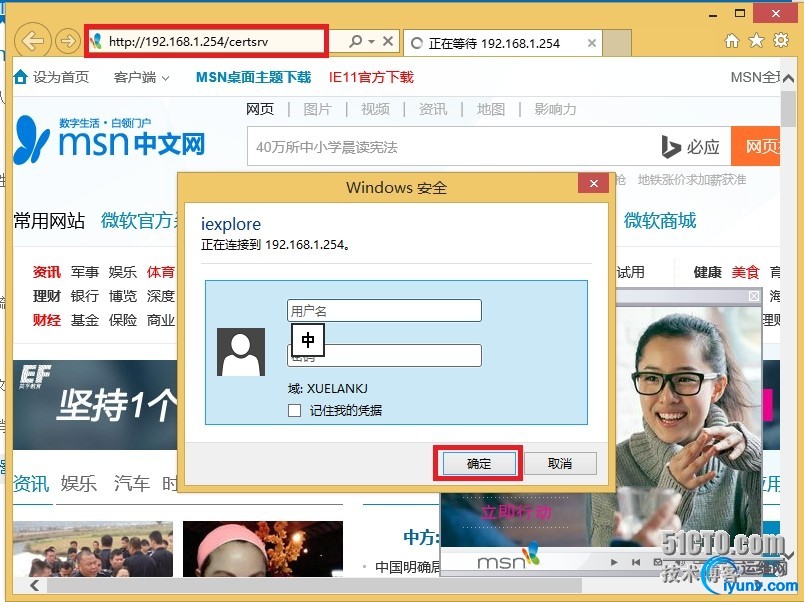Select the 汽车 news section tab
Viewport: 804px width, 602px height.
[x=131, y=483]
